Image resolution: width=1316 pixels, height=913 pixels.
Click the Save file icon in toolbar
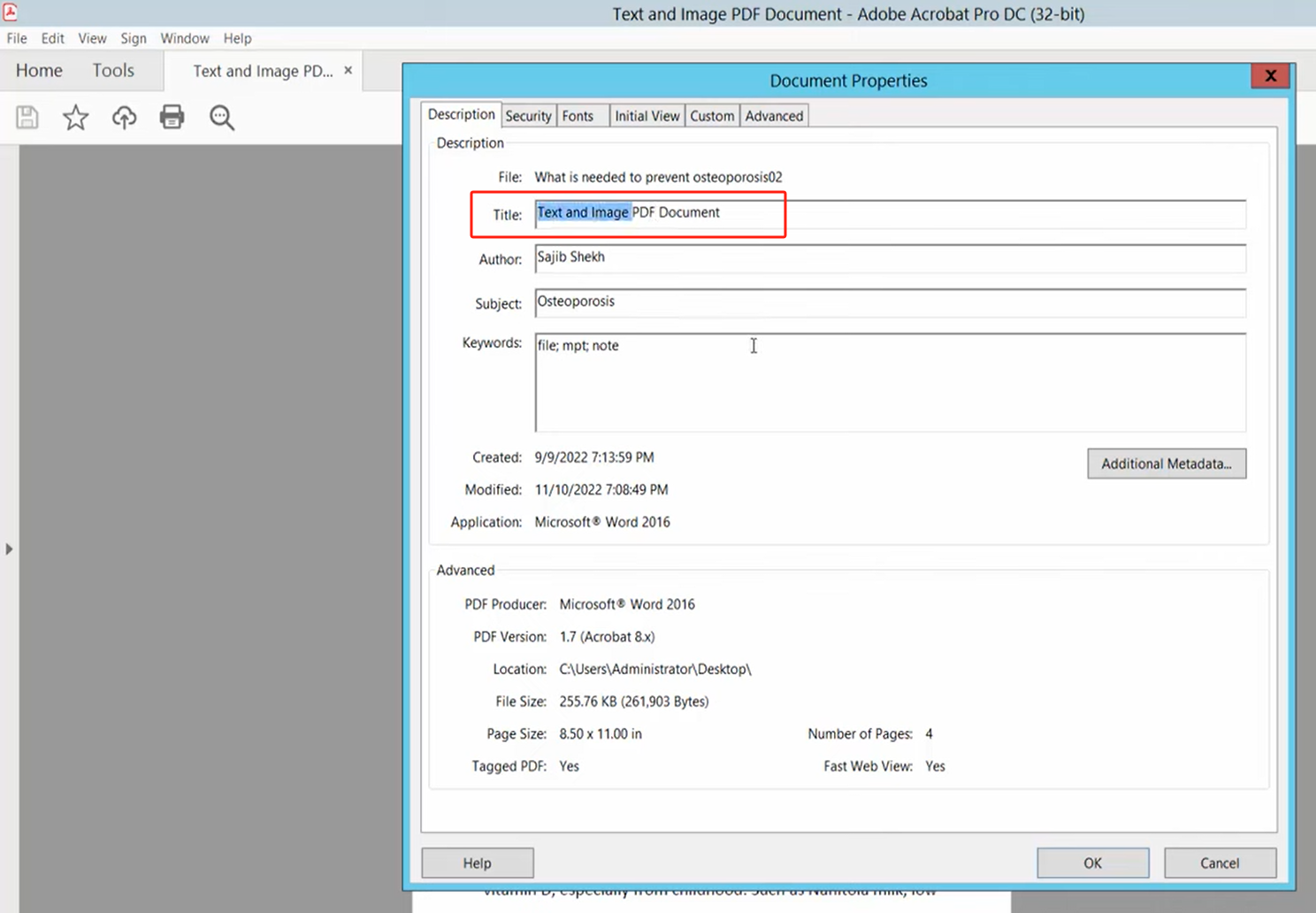[27, 118]
